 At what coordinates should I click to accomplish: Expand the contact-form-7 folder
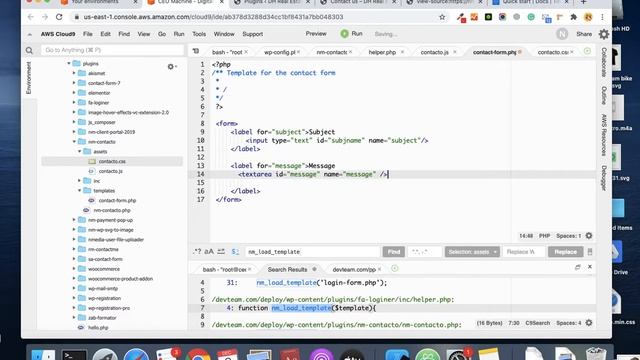point(74,83)
